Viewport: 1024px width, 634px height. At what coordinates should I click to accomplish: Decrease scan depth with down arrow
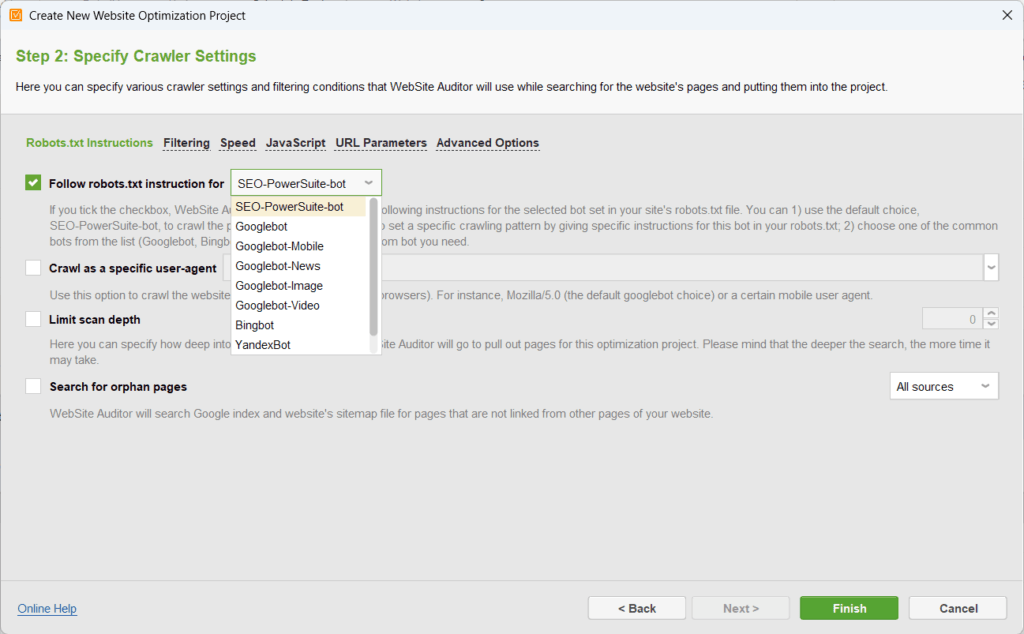(991, 324)
